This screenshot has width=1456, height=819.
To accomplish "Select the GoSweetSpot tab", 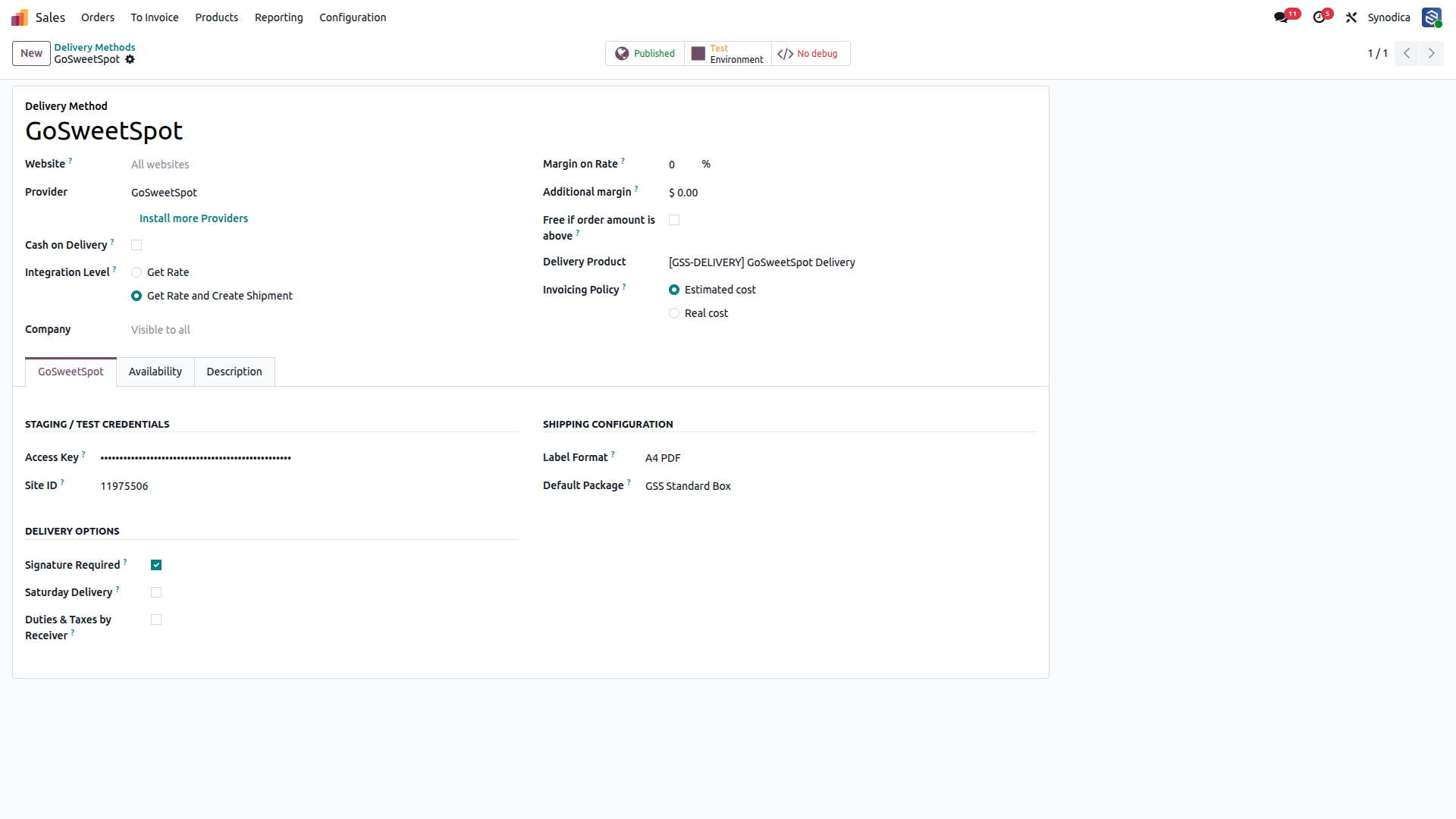I will coord(71,372).
